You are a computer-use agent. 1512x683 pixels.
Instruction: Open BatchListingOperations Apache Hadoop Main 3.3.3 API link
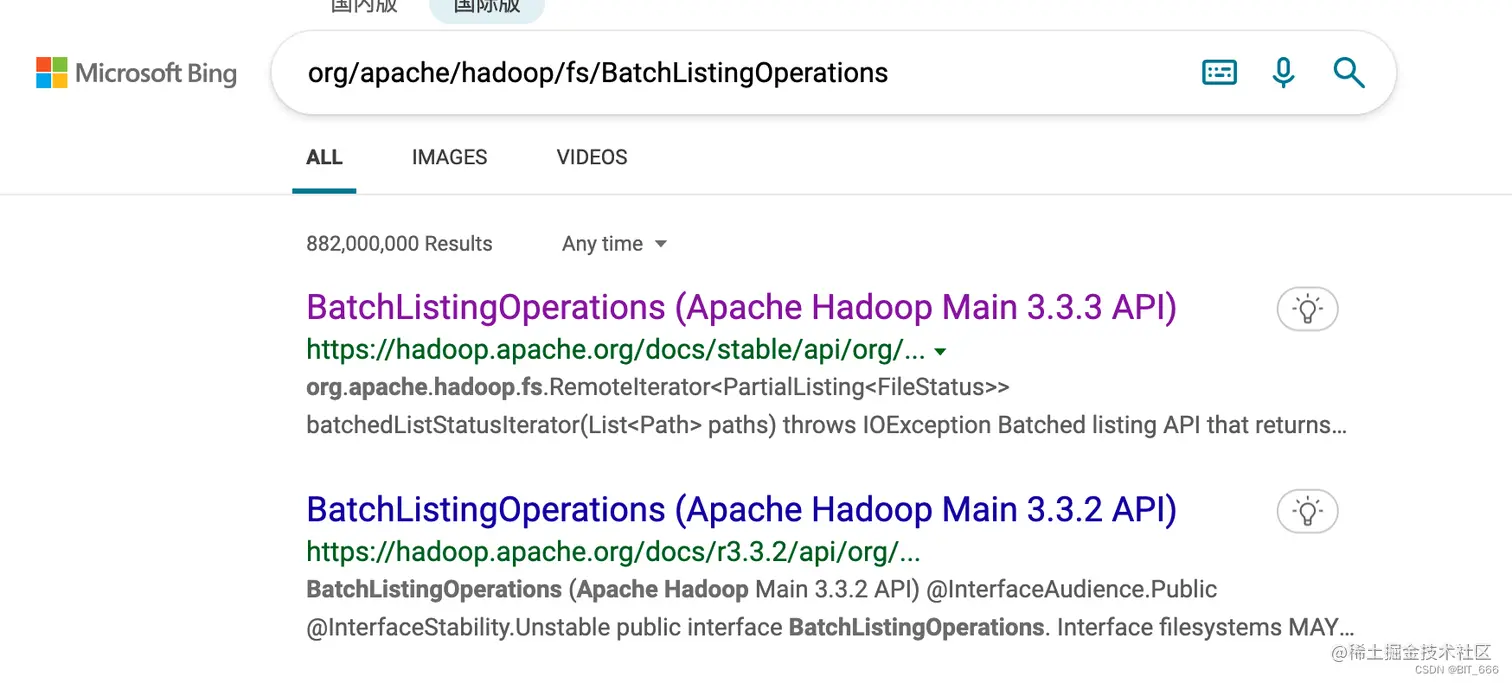point(741,307)
